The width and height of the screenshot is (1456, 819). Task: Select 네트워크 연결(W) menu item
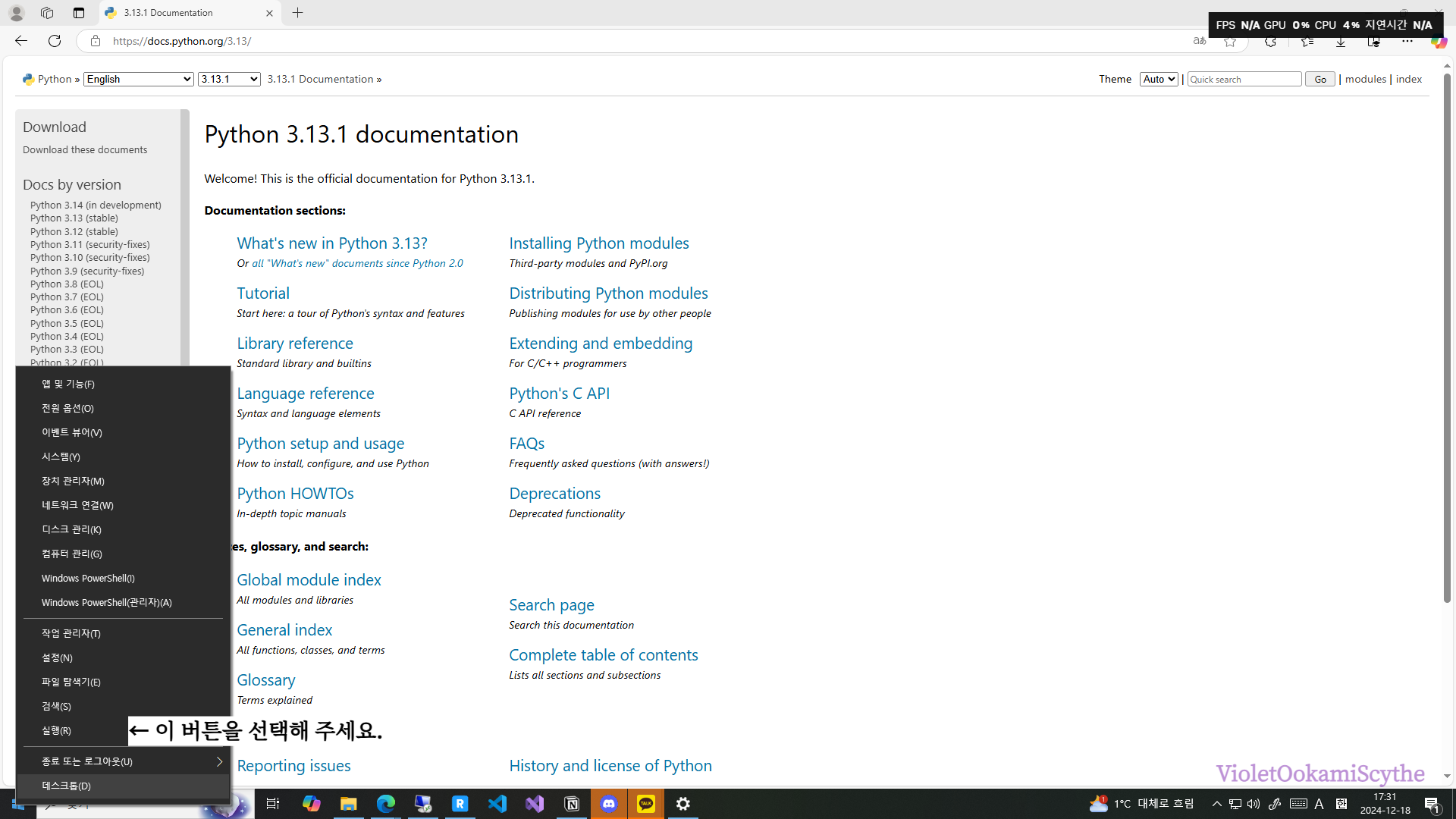tap(123, 505)
